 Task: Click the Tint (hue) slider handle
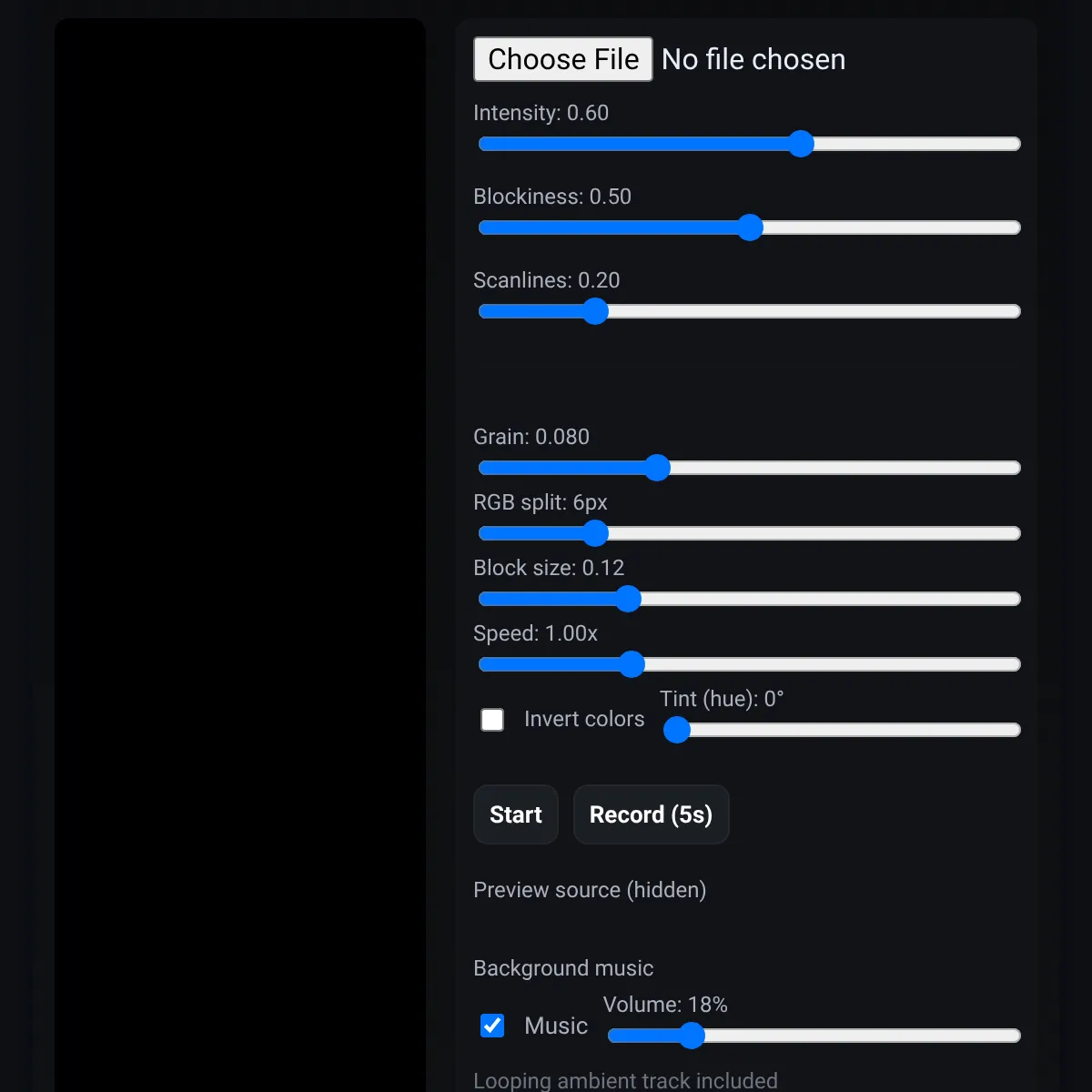pyautogui.click(x=677, y=730)
